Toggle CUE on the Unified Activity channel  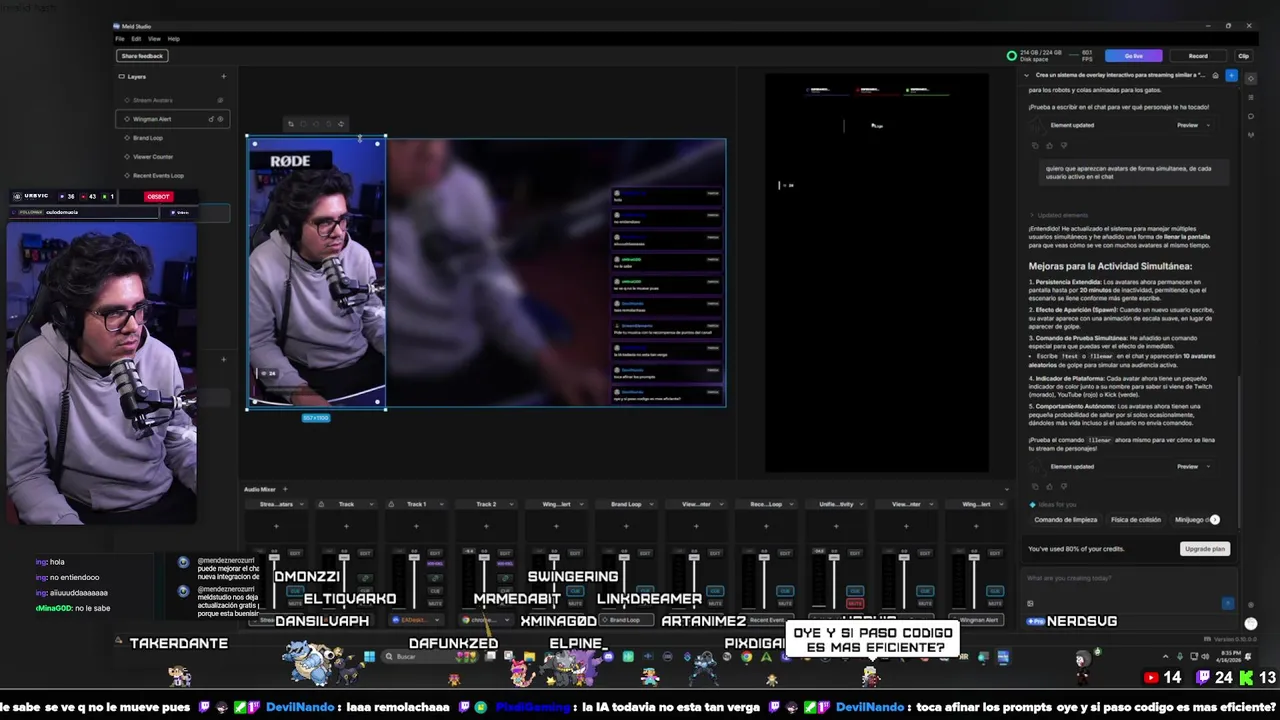[x=855, y=591]
